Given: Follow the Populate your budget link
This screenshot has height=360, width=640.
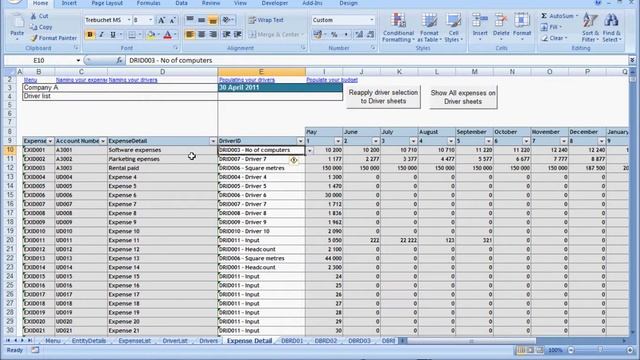Looking at the screenshot, I should [332, 80].
